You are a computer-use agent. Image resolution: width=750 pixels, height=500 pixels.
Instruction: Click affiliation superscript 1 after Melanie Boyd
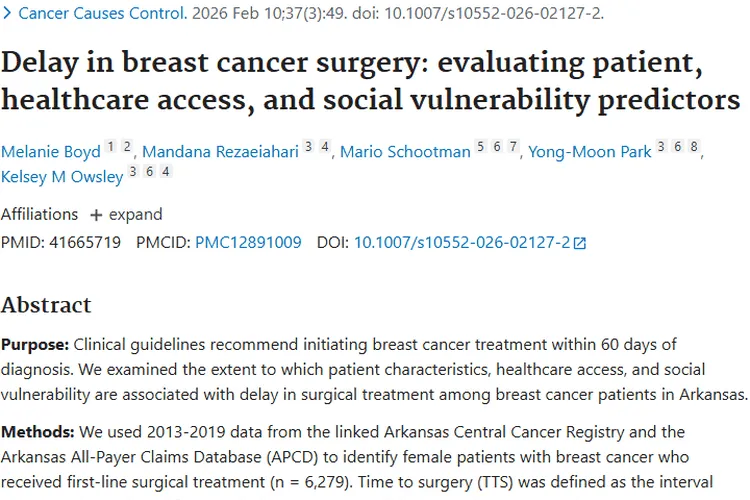click(112, 147)
